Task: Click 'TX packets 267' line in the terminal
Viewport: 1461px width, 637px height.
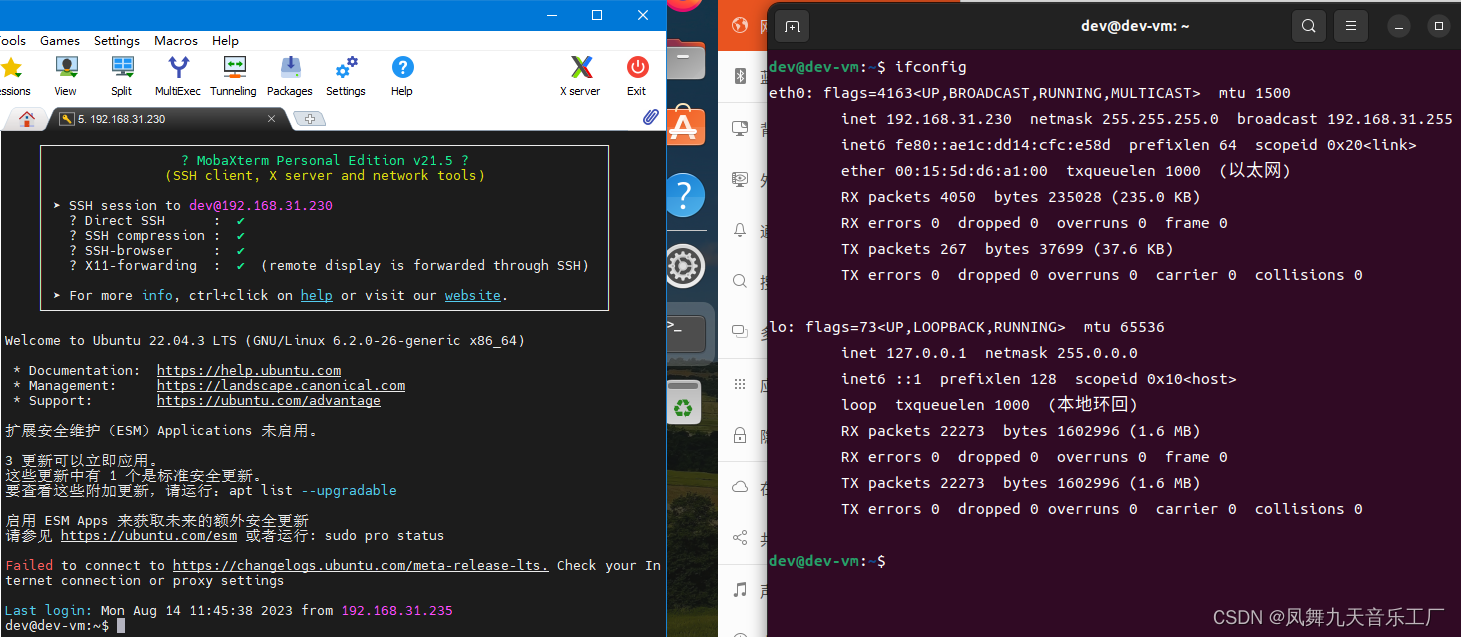Action: 1007,249
